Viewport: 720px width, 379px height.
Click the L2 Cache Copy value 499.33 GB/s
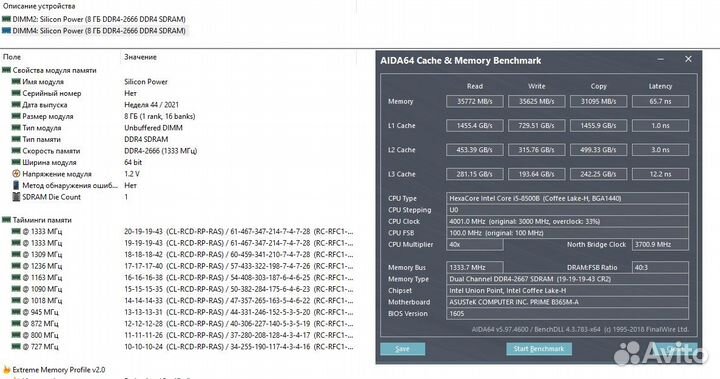click(598, 150)
